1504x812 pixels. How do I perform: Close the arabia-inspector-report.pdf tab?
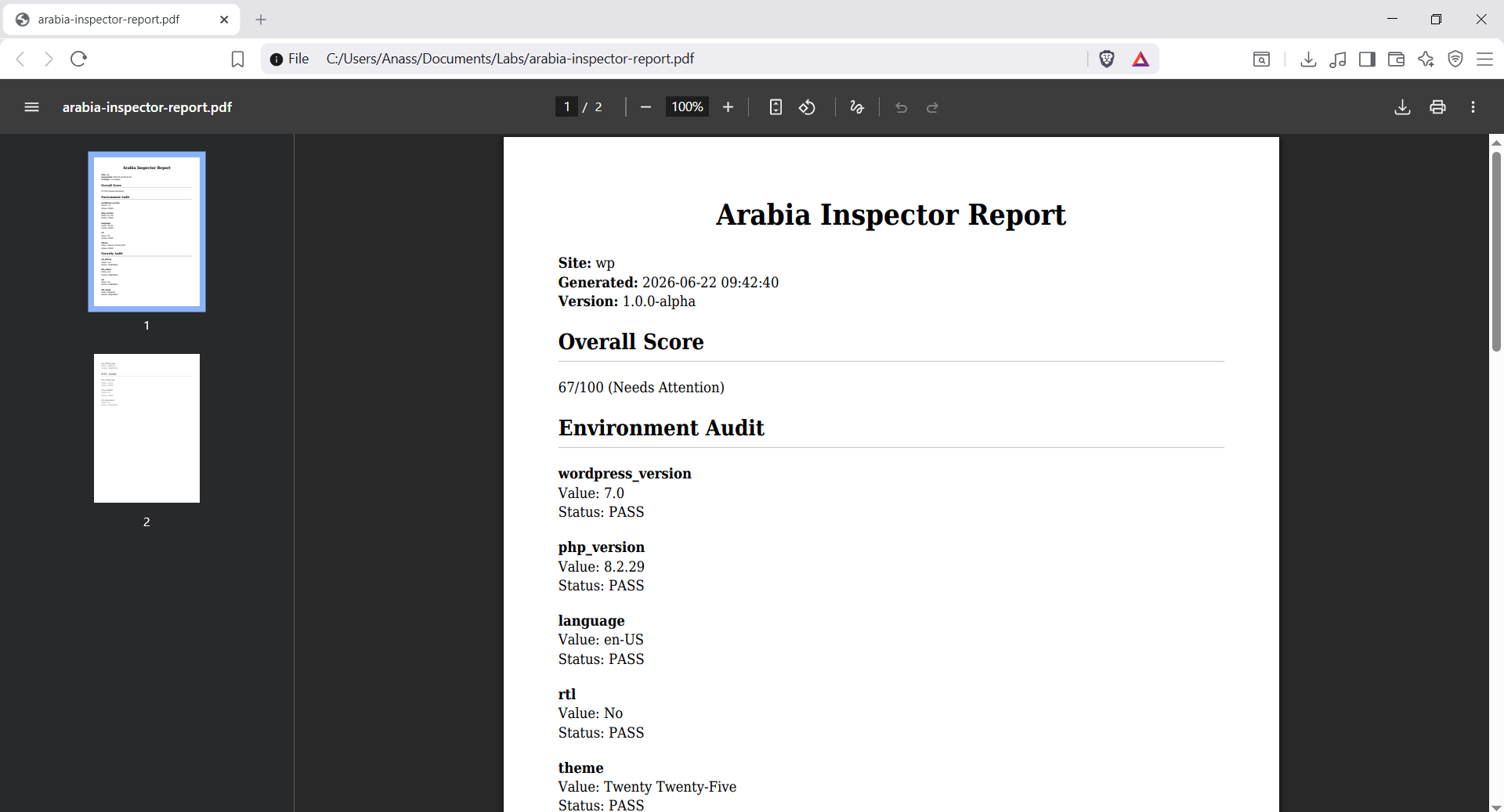tap(224, 20)
